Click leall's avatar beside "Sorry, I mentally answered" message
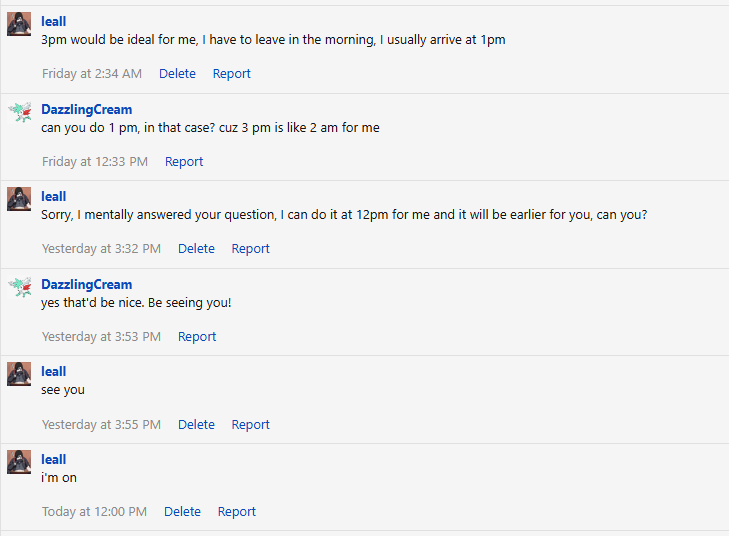This screenshot has height=536, width=729. coord(19,199)
